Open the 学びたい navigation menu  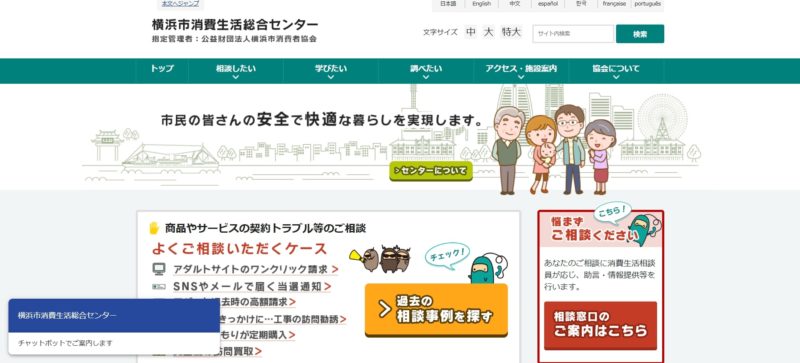point(331,69)
